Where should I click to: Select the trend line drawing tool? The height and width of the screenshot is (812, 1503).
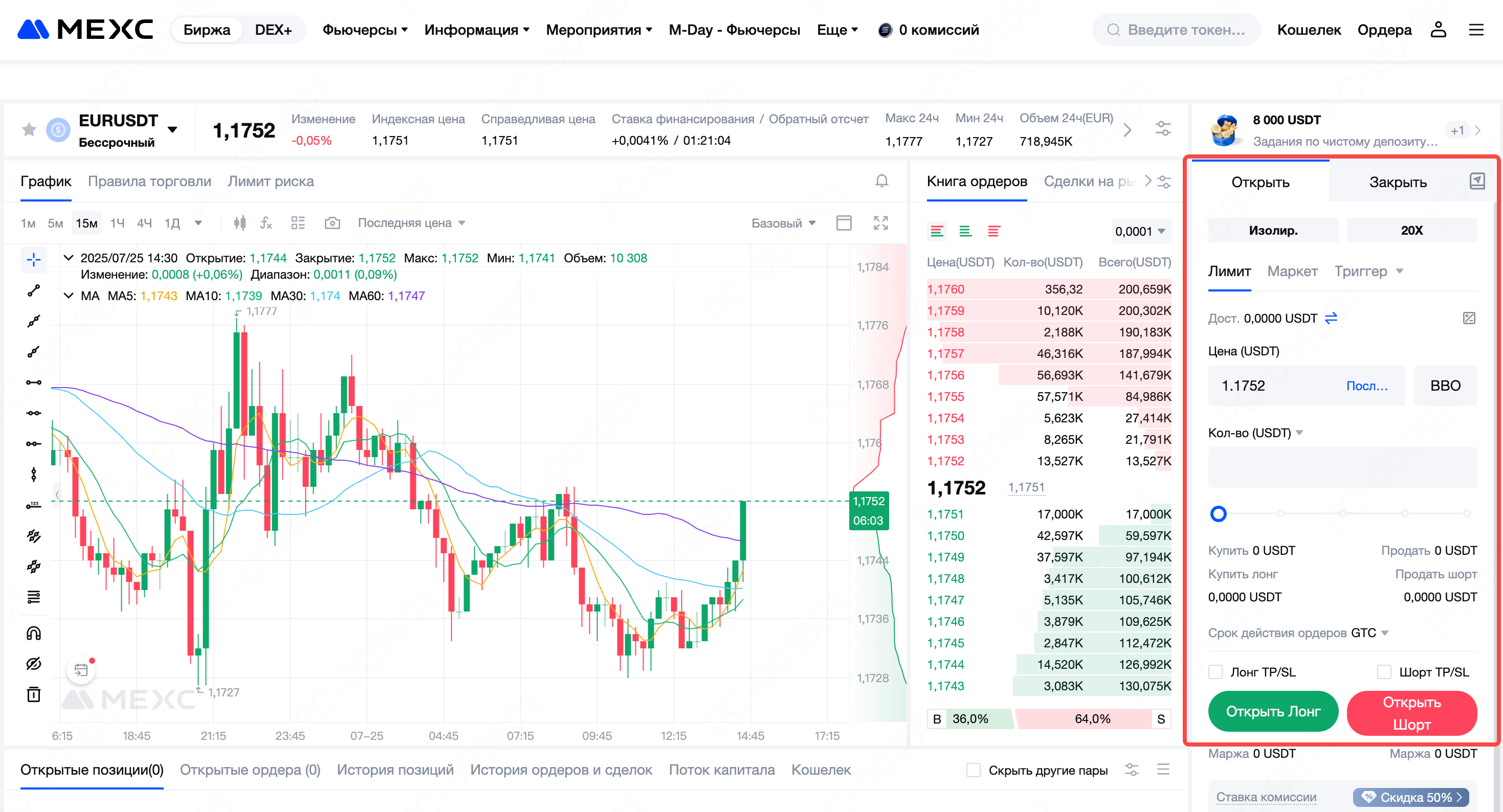(34, 290)
